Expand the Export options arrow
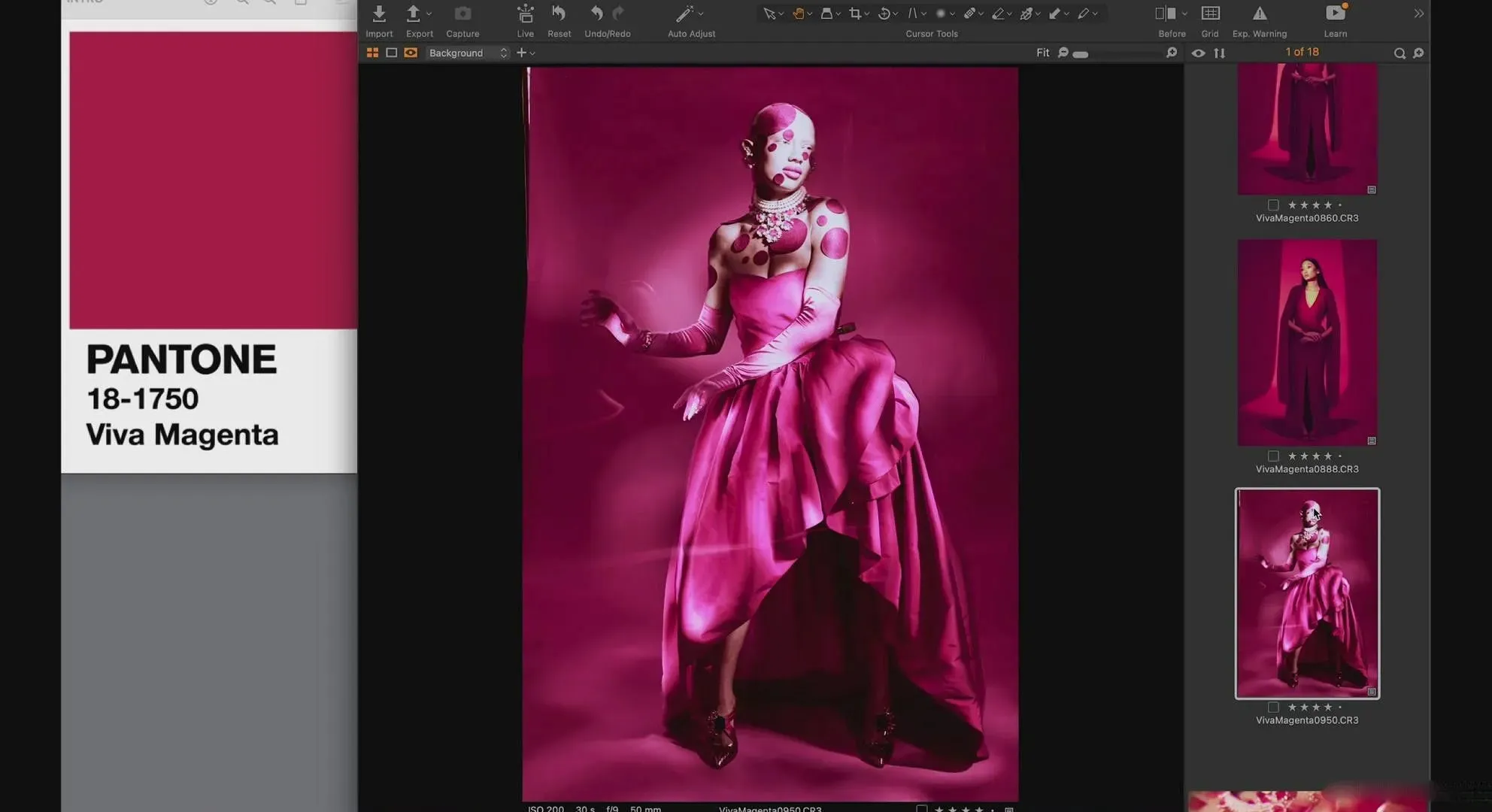Viewport: 1492px width, 812px height. coord(429,14)
